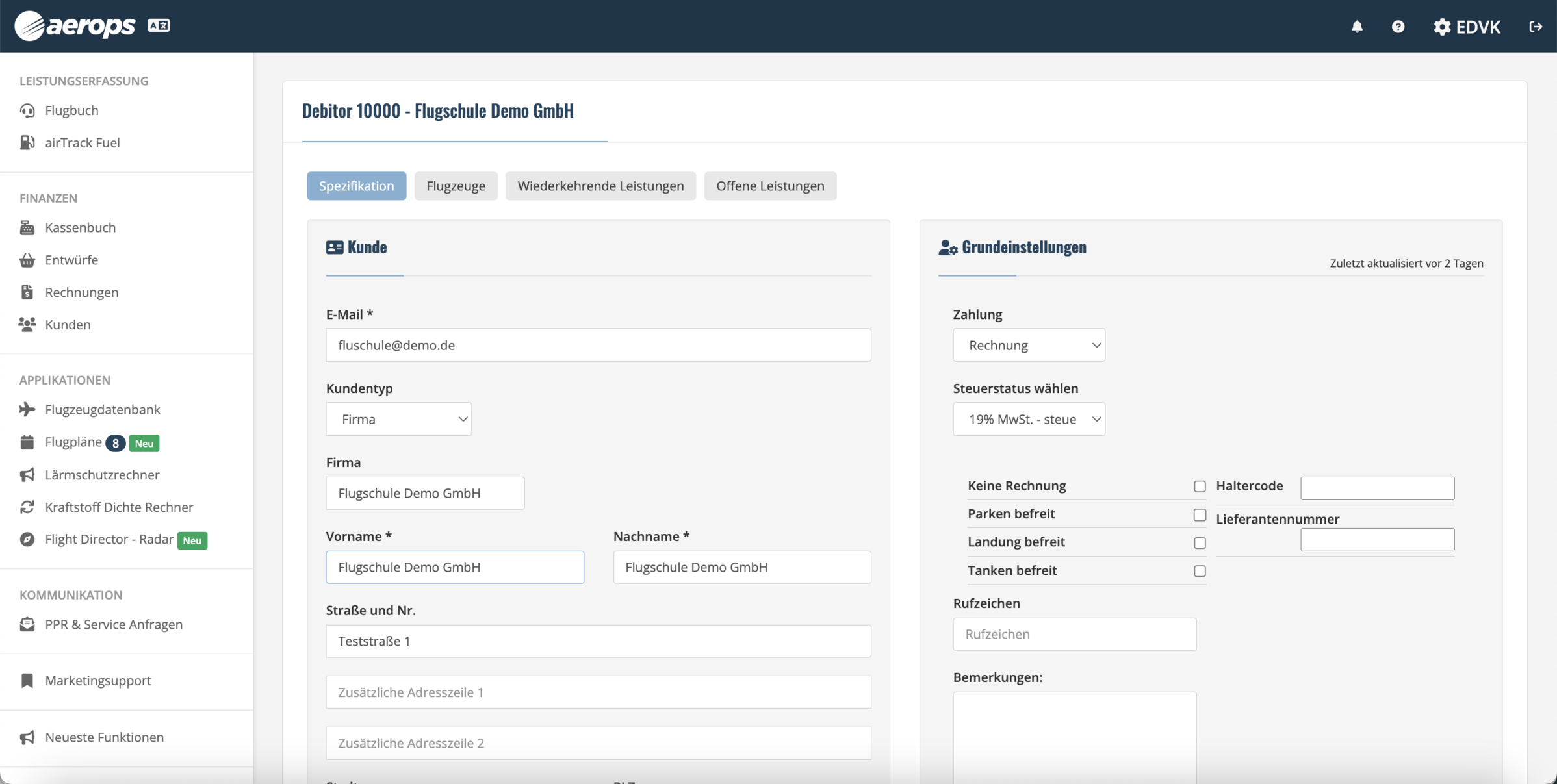
Task: Click the Kraftstoff Dichte Rechner refresh icon
Action: click(27, 507)
